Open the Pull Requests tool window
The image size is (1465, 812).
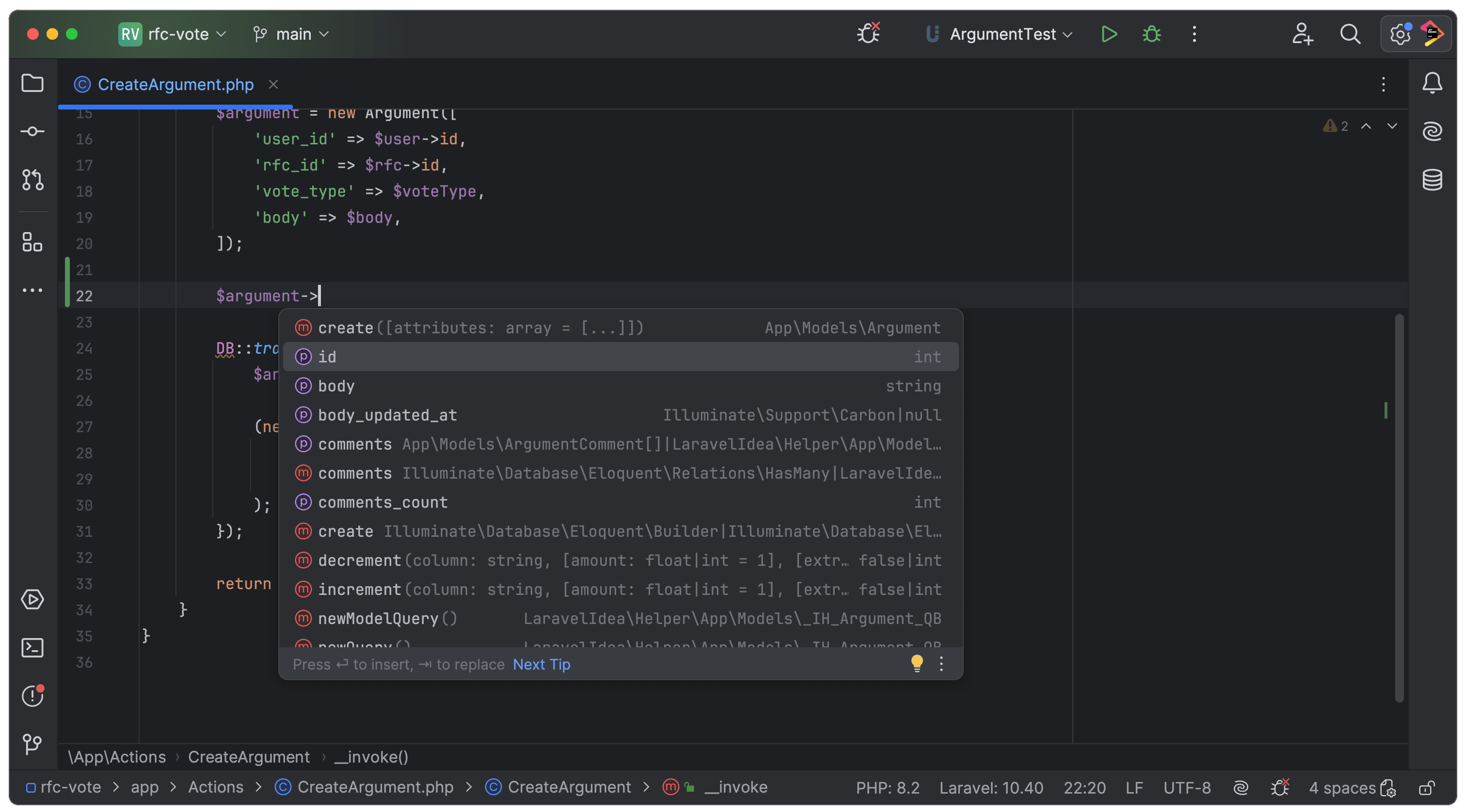[x=32, y=180]
